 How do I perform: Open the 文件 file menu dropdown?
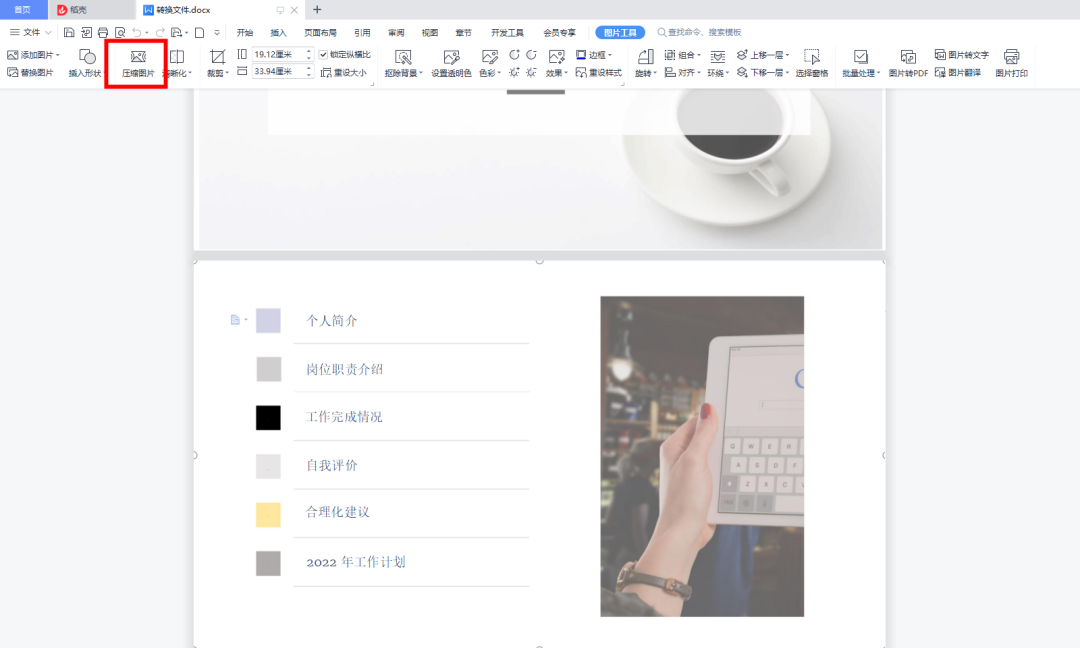[30, 32]
